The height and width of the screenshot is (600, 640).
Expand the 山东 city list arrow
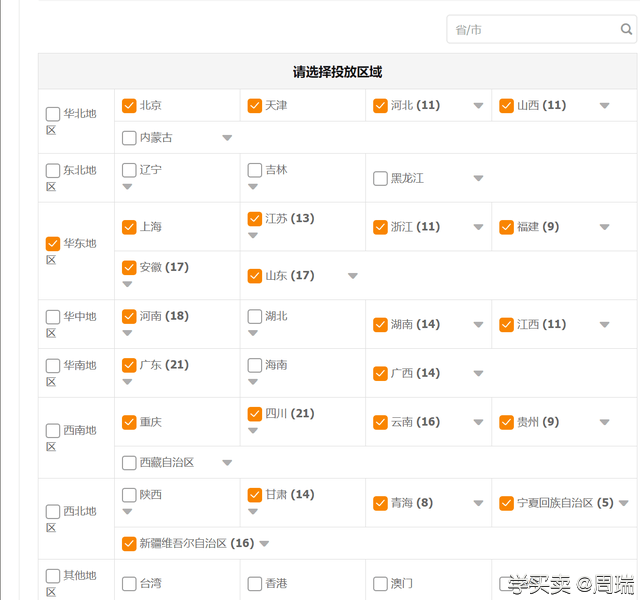click(353, 276)
